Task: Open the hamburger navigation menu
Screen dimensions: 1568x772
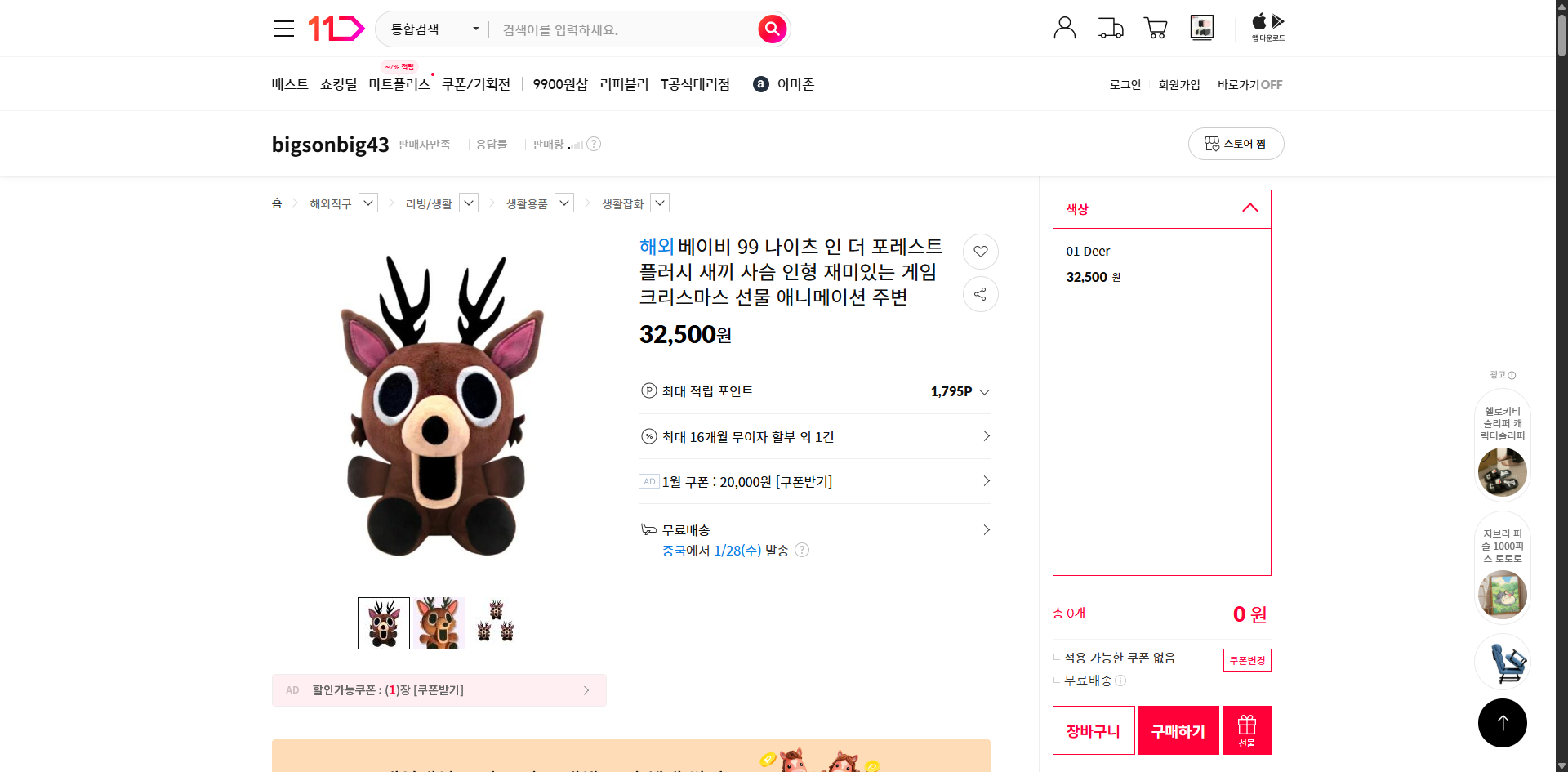Action: click(x=283, y=28)
